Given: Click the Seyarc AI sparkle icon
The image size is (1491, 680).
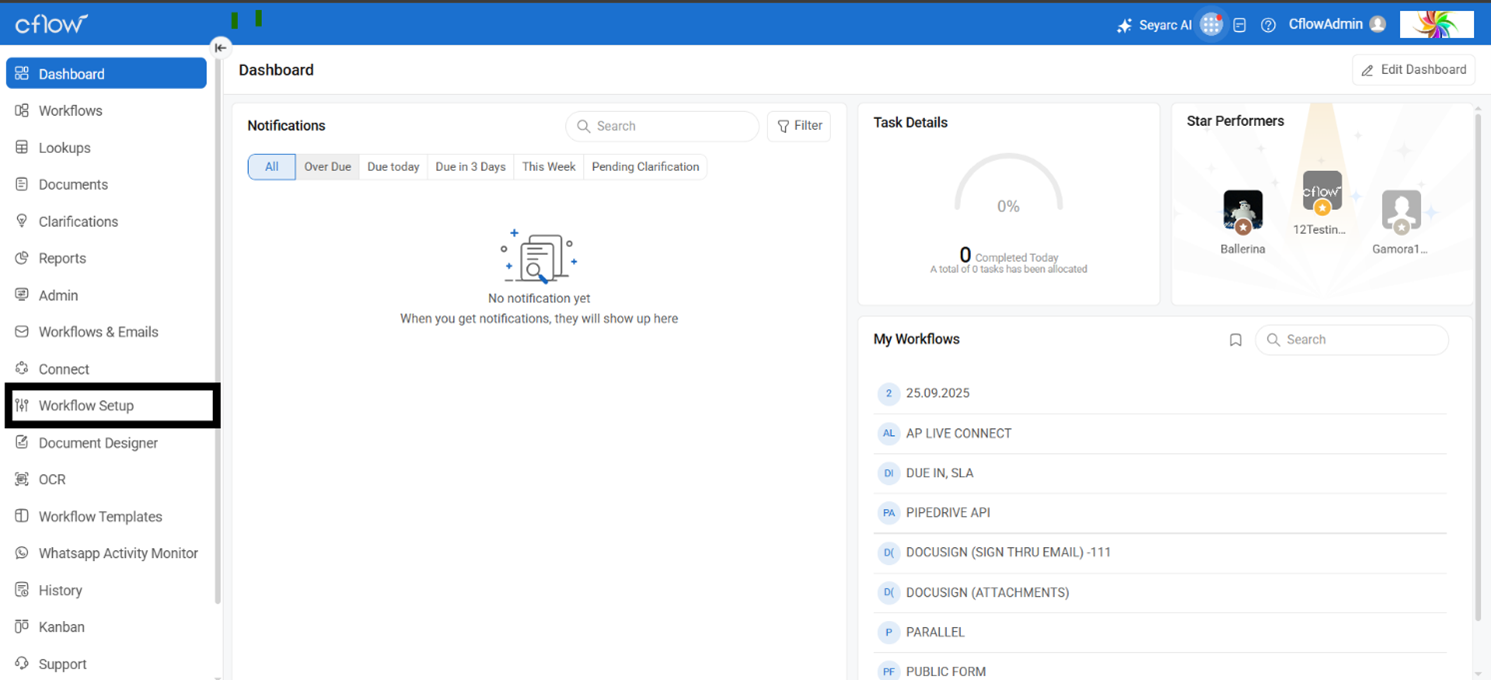Looking at the screenshot, I should (1124, 26).
